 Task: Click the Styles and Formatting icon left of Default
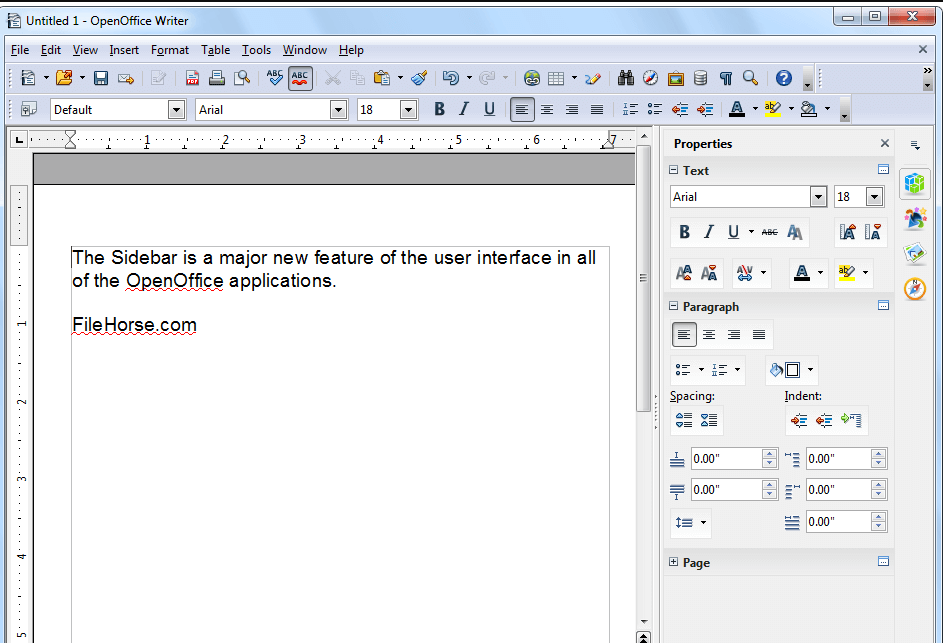pyautogui.click(x=29, y=109)
